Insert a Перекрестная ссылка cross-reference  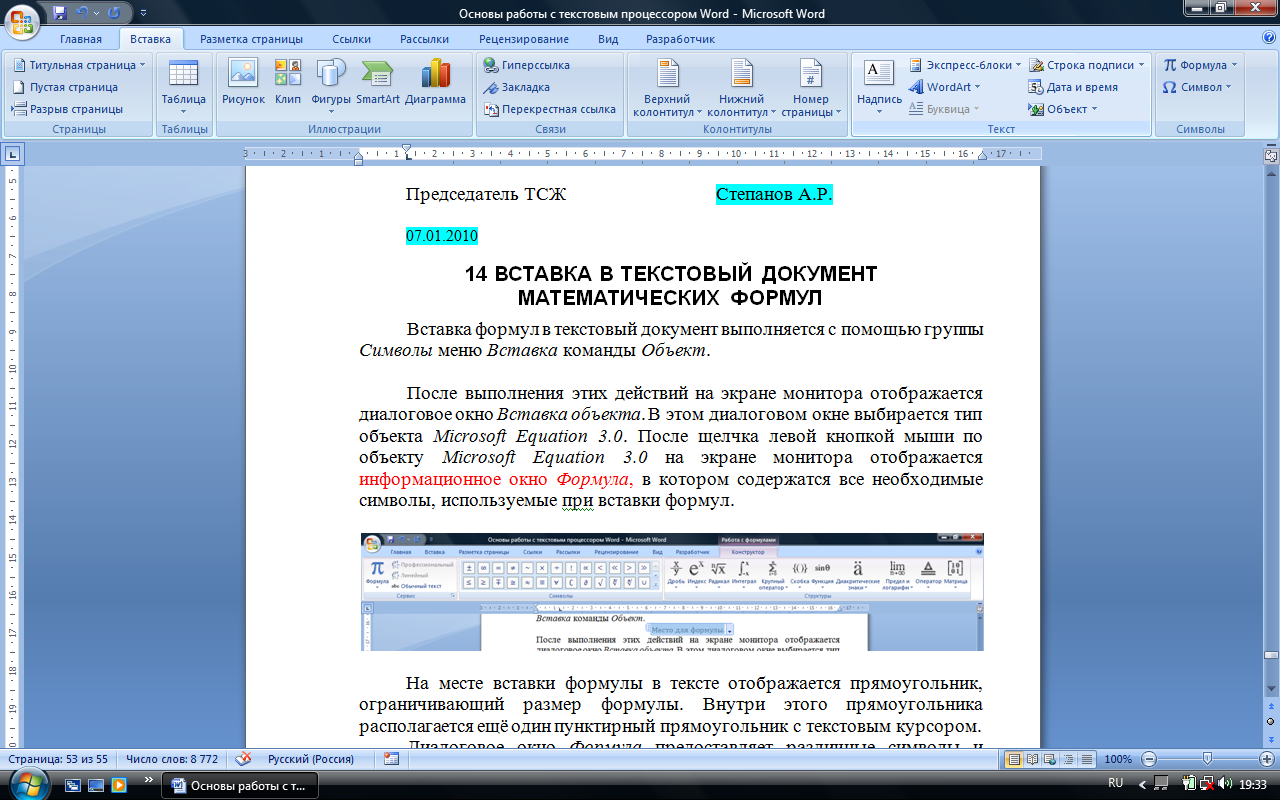[x=549, y=109]
